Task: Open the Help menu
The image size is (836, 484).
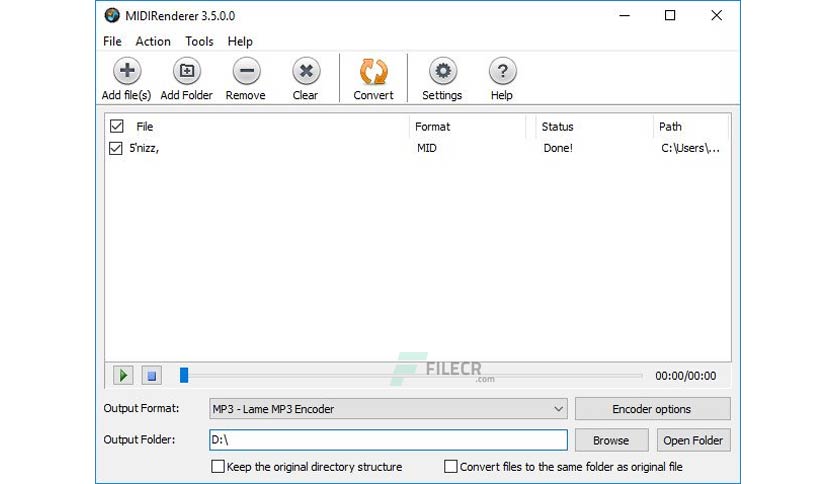Action: (240, 42)
